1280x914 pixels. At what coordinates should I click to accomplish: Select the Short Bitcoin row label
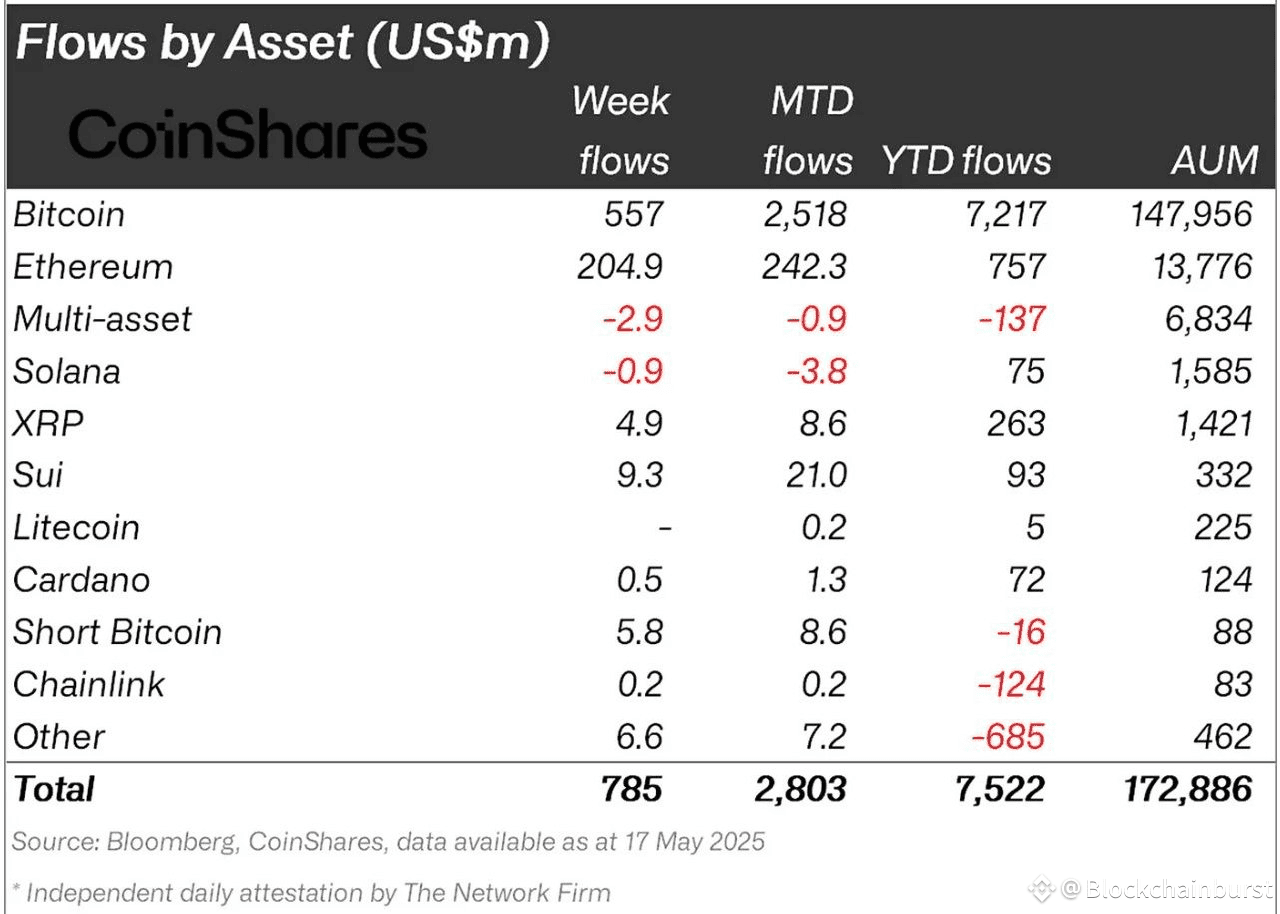pos(117,632)
